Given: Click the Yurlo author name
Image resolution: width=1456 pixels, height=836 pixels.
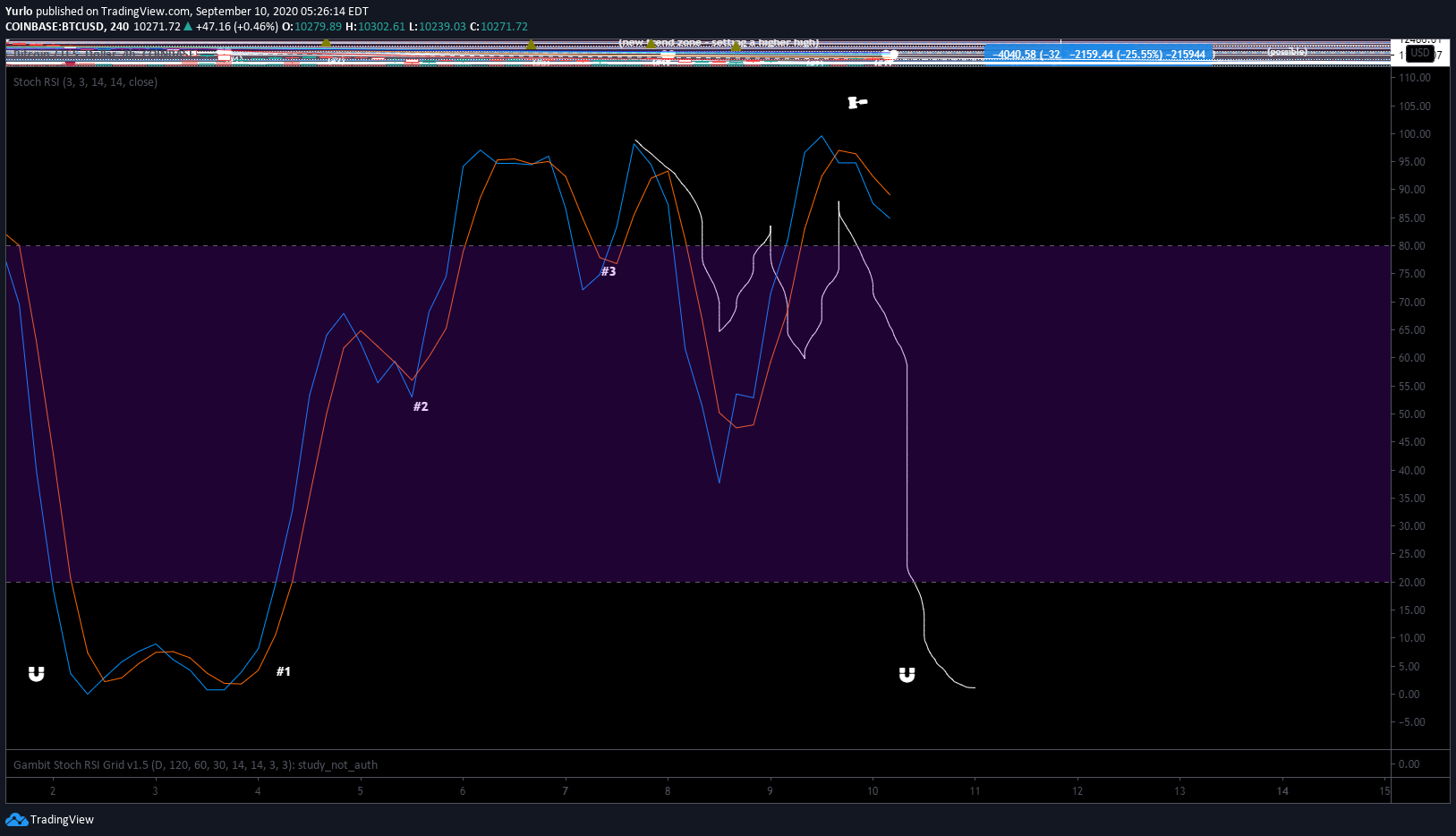Looking at the screenshot, I should pos(19,11).
